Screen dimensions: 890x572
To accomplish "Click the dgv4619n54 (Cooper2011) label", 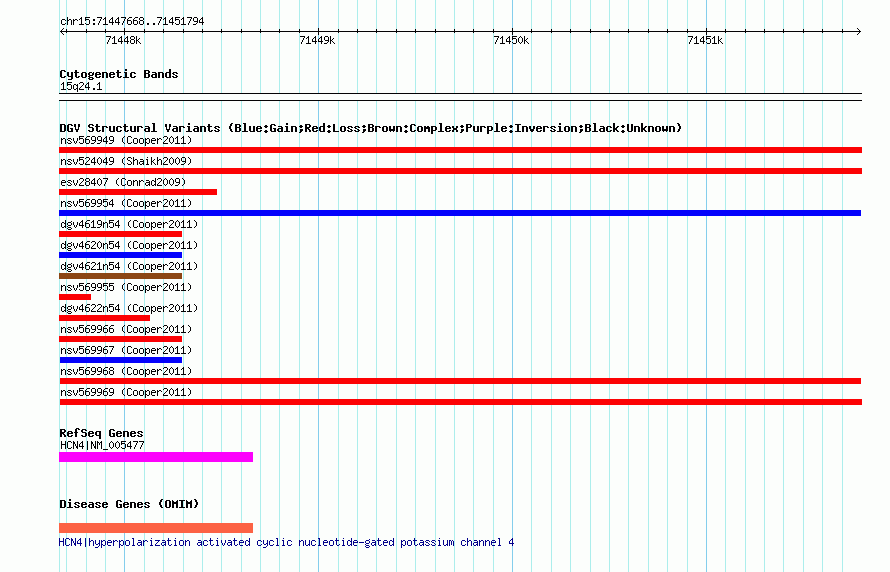I will (x=129, y=224).
